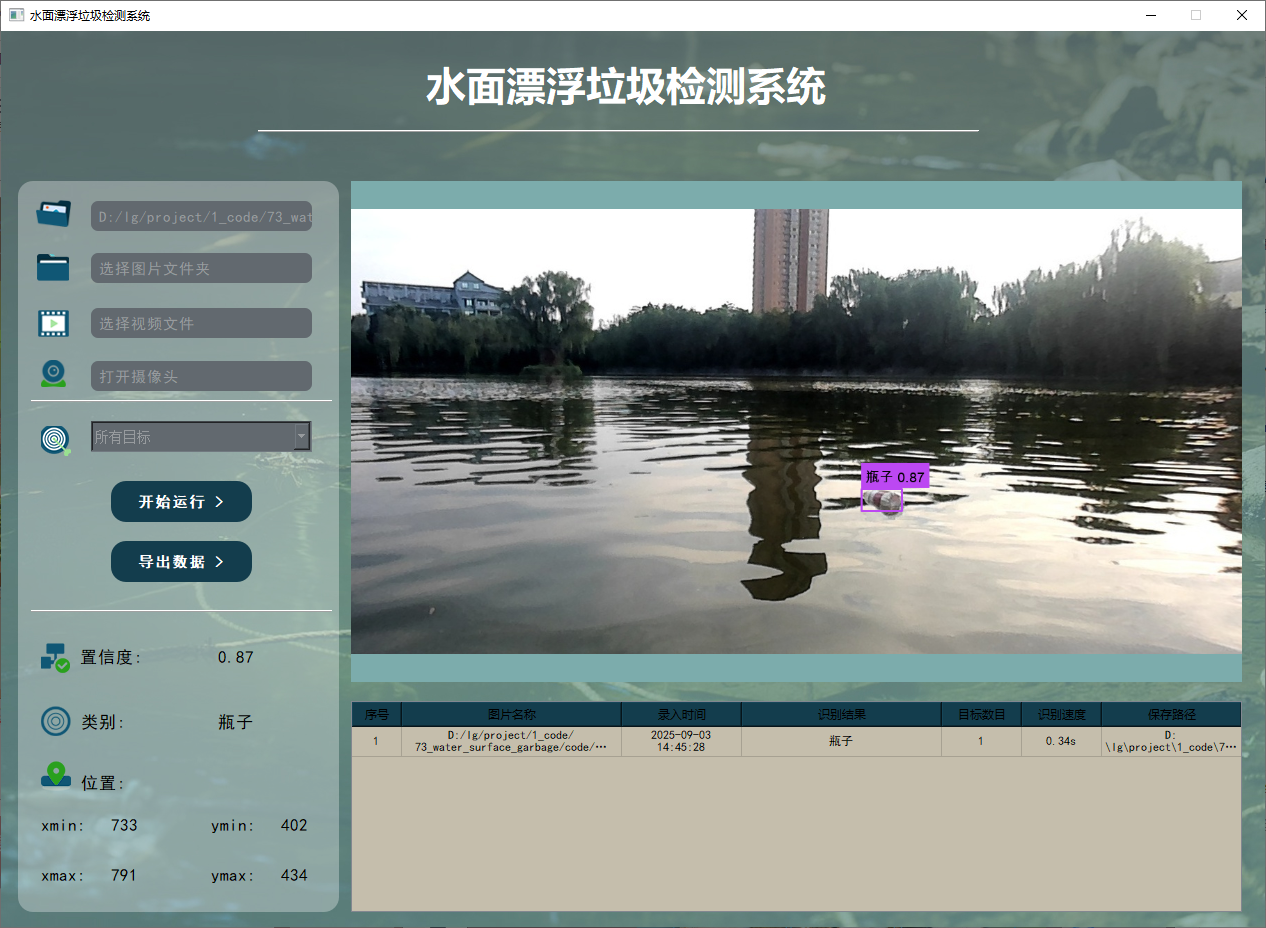Click the 保存路径 column header
This screenshot has width=1266, height=928.
point(1171,714)
